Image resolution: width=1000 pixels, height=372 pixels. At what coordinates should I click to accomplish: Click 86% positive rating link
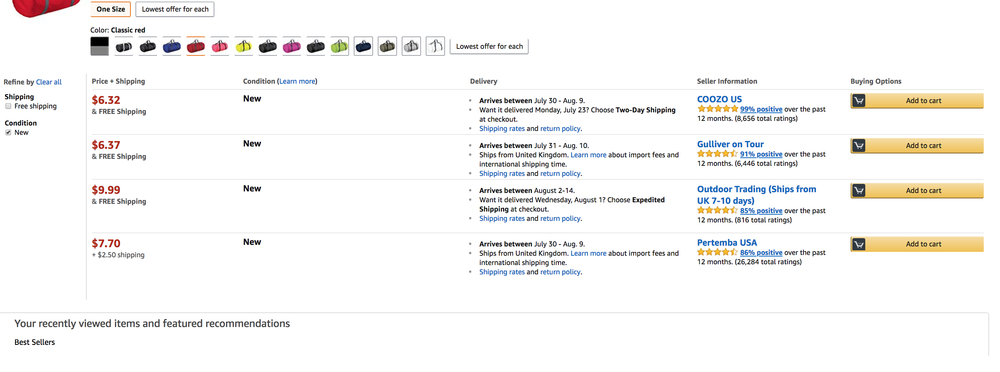(761, 253)
